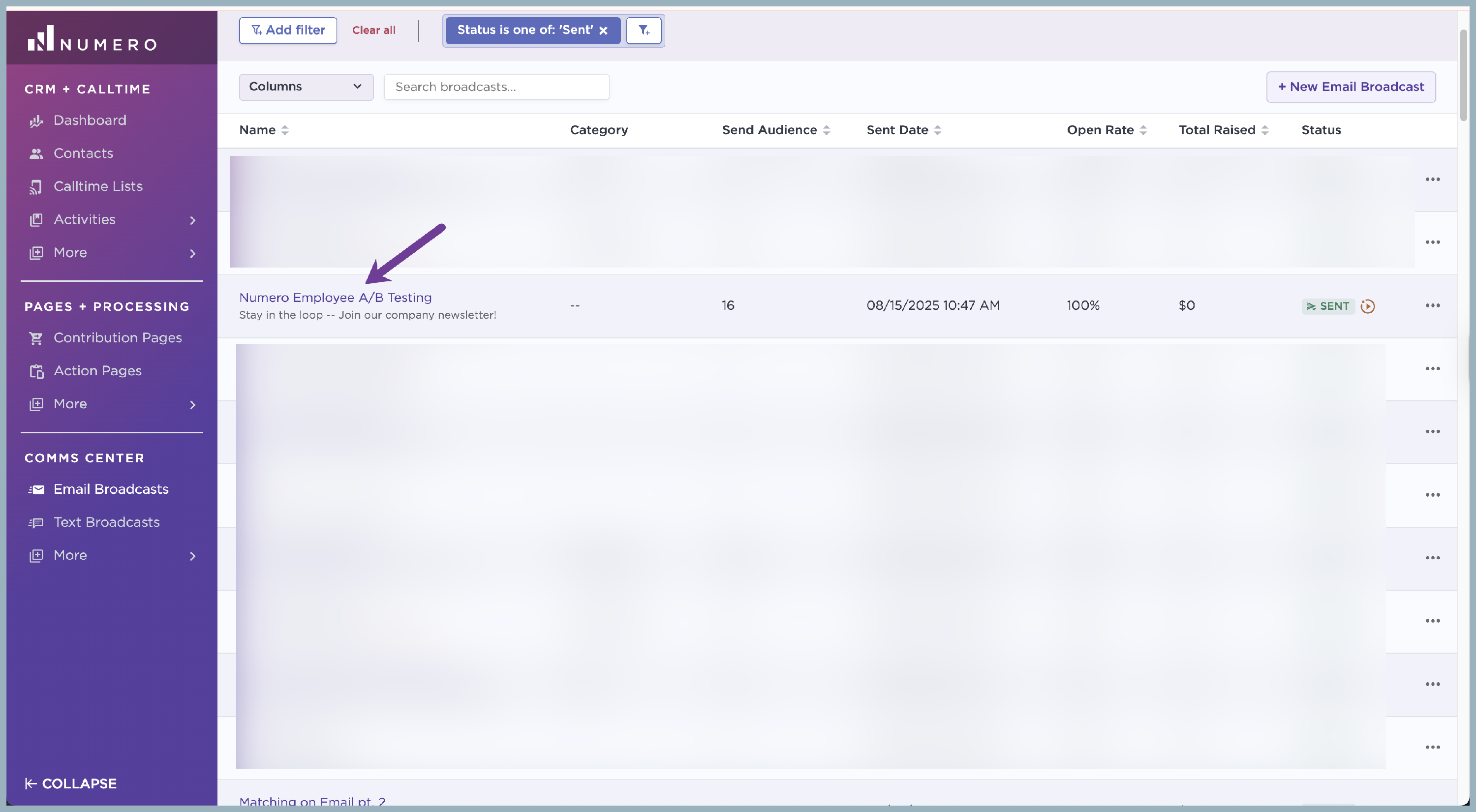Click the New Email Broadcast button

point(1351,87)
